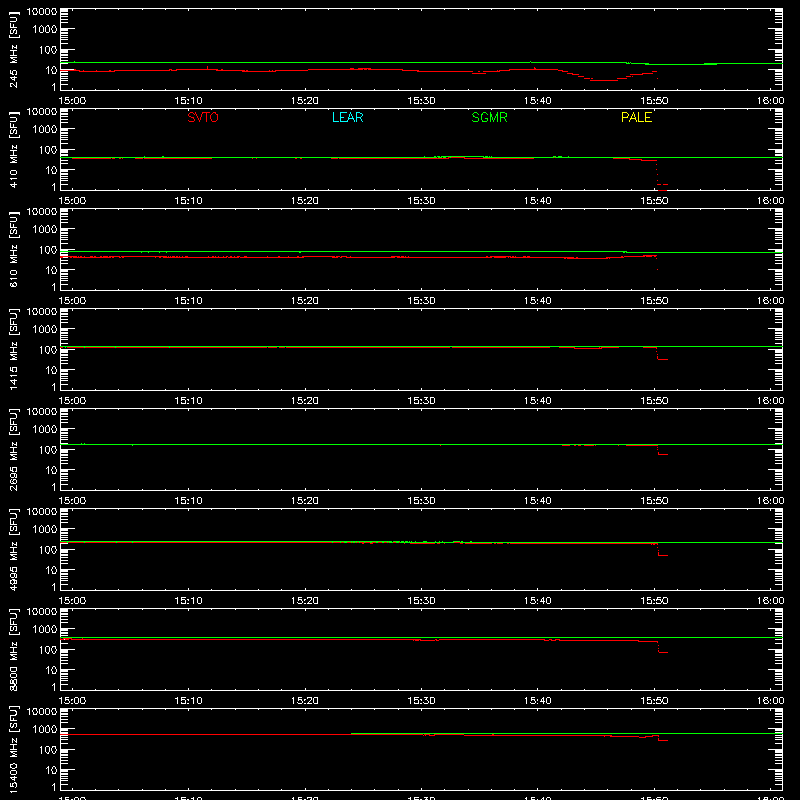This screenshot has height=800, width=800.
Task: Click 15:20 time label under 4995 MHz plot
Action: 305,601
